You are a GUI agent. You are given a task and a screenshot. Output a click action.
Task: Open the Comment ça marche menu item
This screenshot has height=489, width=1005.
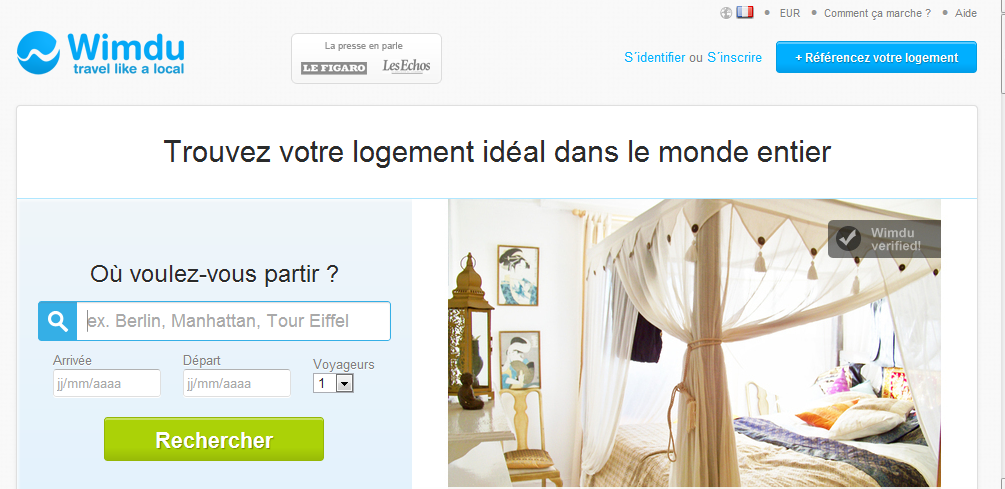click(x=877, y=13)
